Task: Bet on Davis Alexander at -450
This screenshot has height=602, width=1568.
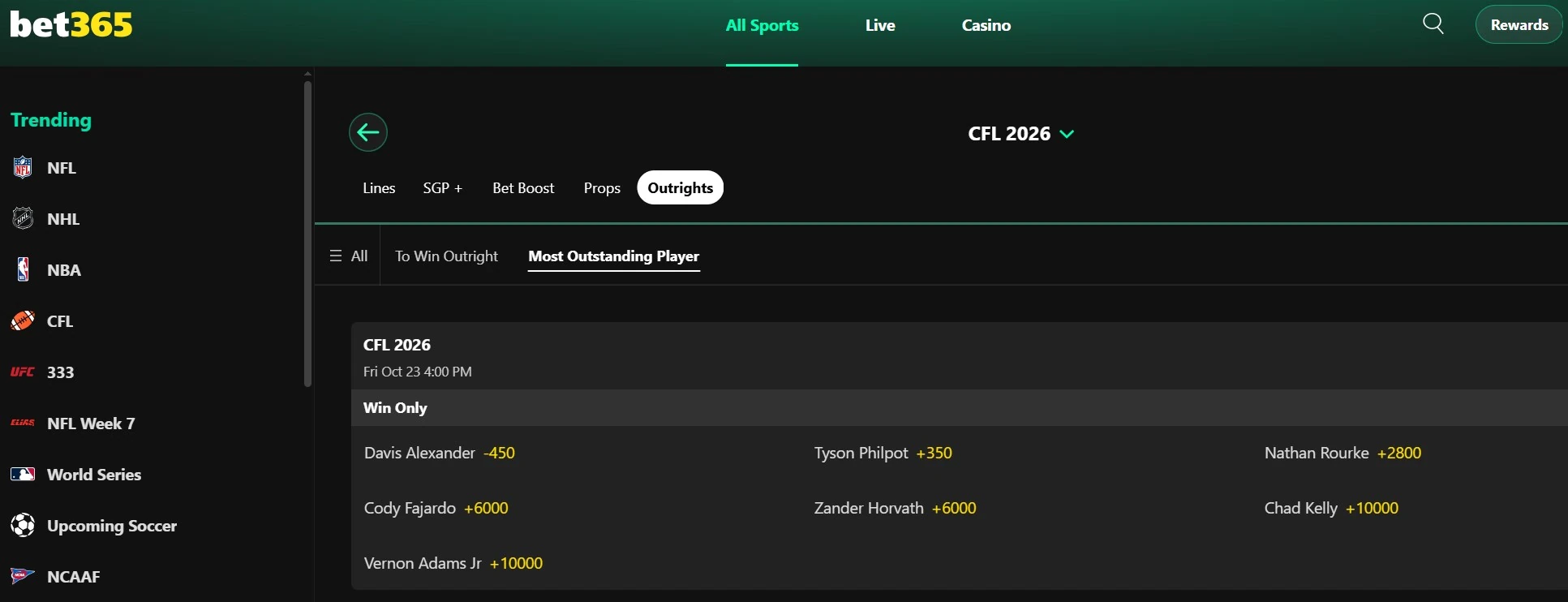Action: 440,453
